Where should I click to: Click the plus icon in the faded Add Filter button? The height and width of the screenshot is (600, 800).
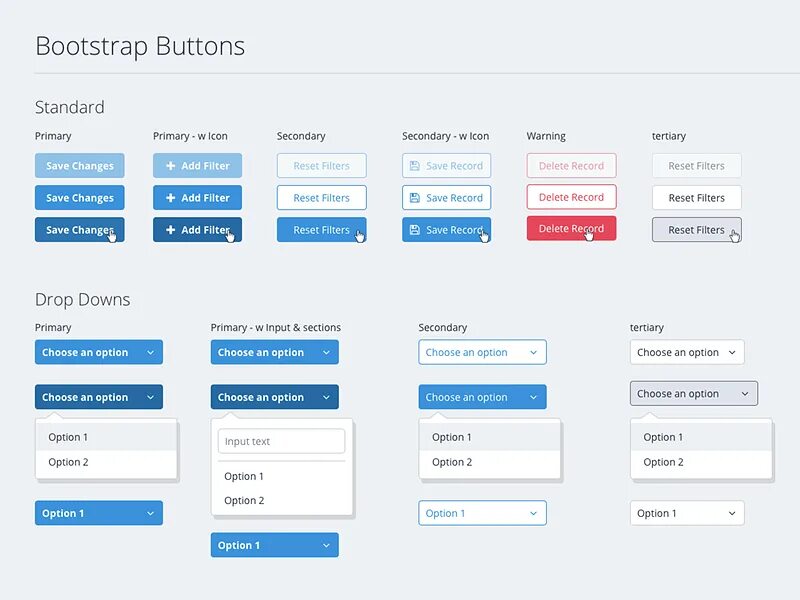[x=171, y=166]
